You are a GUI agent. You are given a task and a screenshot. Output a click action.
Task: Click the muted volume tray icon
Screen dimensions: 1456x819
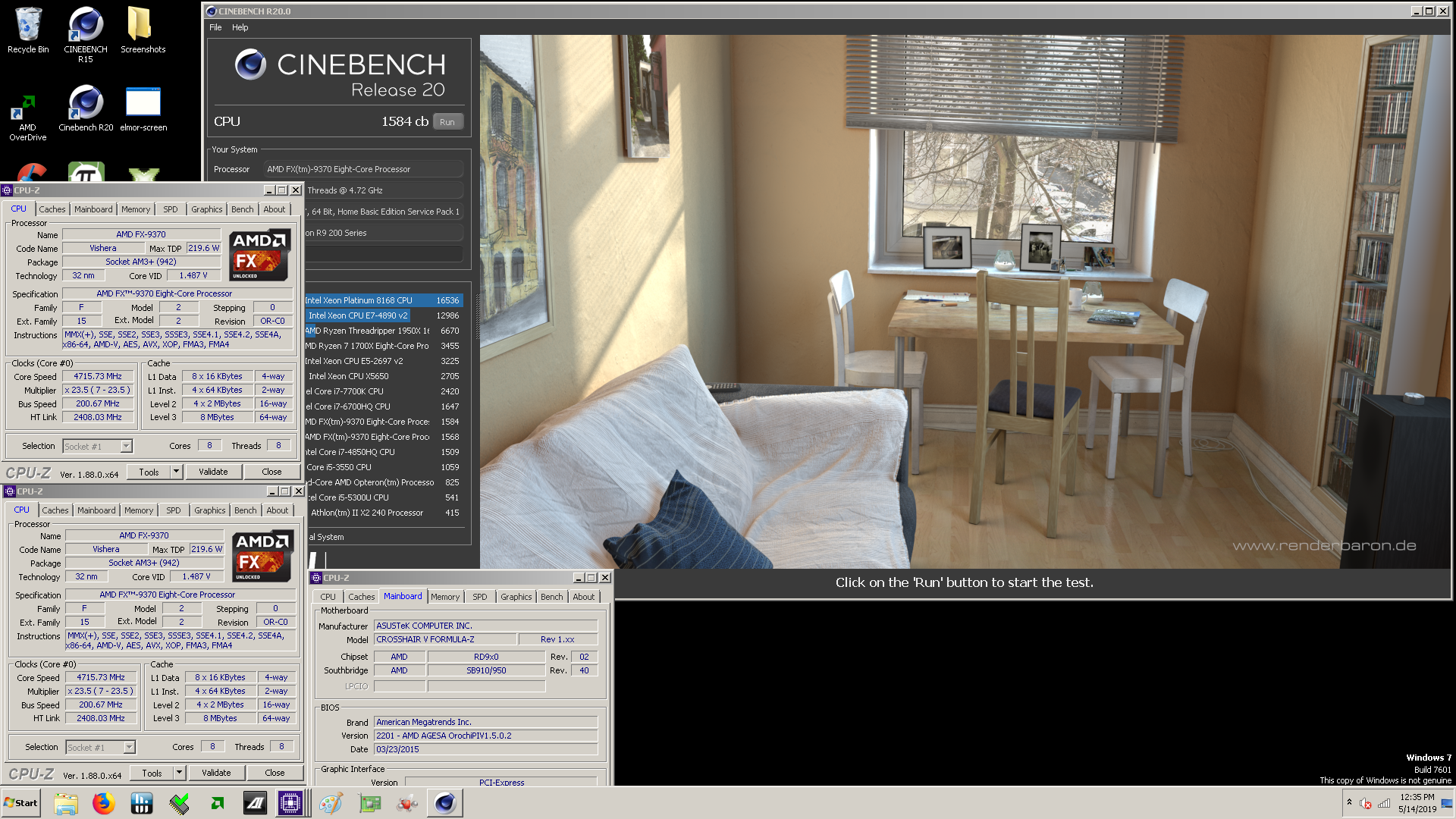tap(1366, 803)
